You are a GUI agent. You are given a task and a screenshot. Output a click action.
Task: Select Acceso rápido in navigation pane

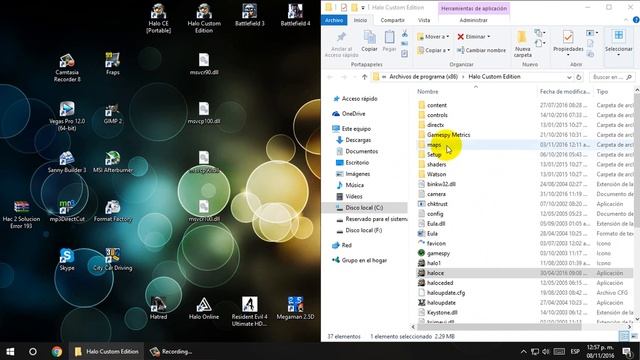356,99
